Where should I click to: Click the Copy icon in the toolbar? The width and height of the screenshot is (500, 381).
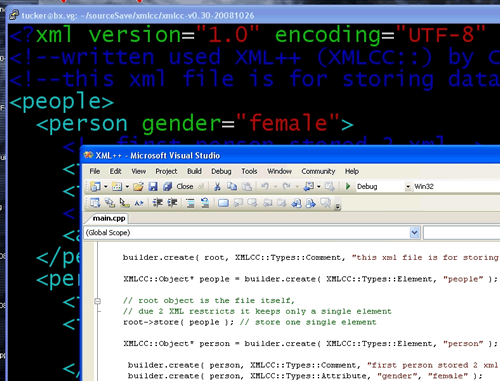tap(232, 186)
